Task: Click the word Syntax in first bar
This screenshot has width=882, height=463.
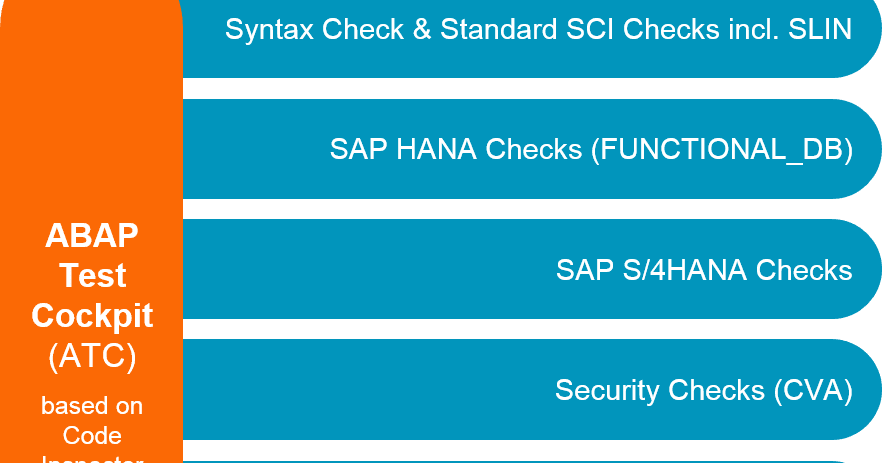Action: 269,30
